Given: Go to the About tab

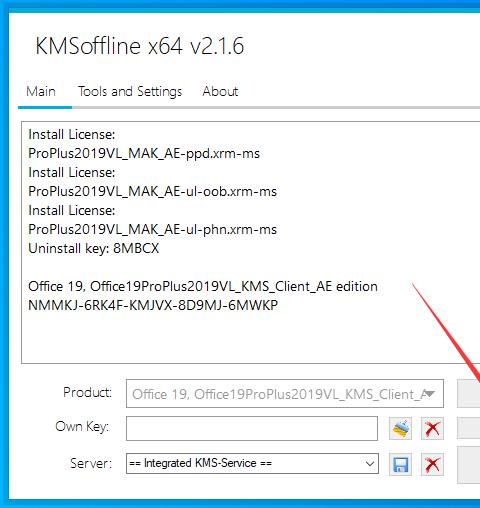Looking at the screenshot, I should pos(220,91).
